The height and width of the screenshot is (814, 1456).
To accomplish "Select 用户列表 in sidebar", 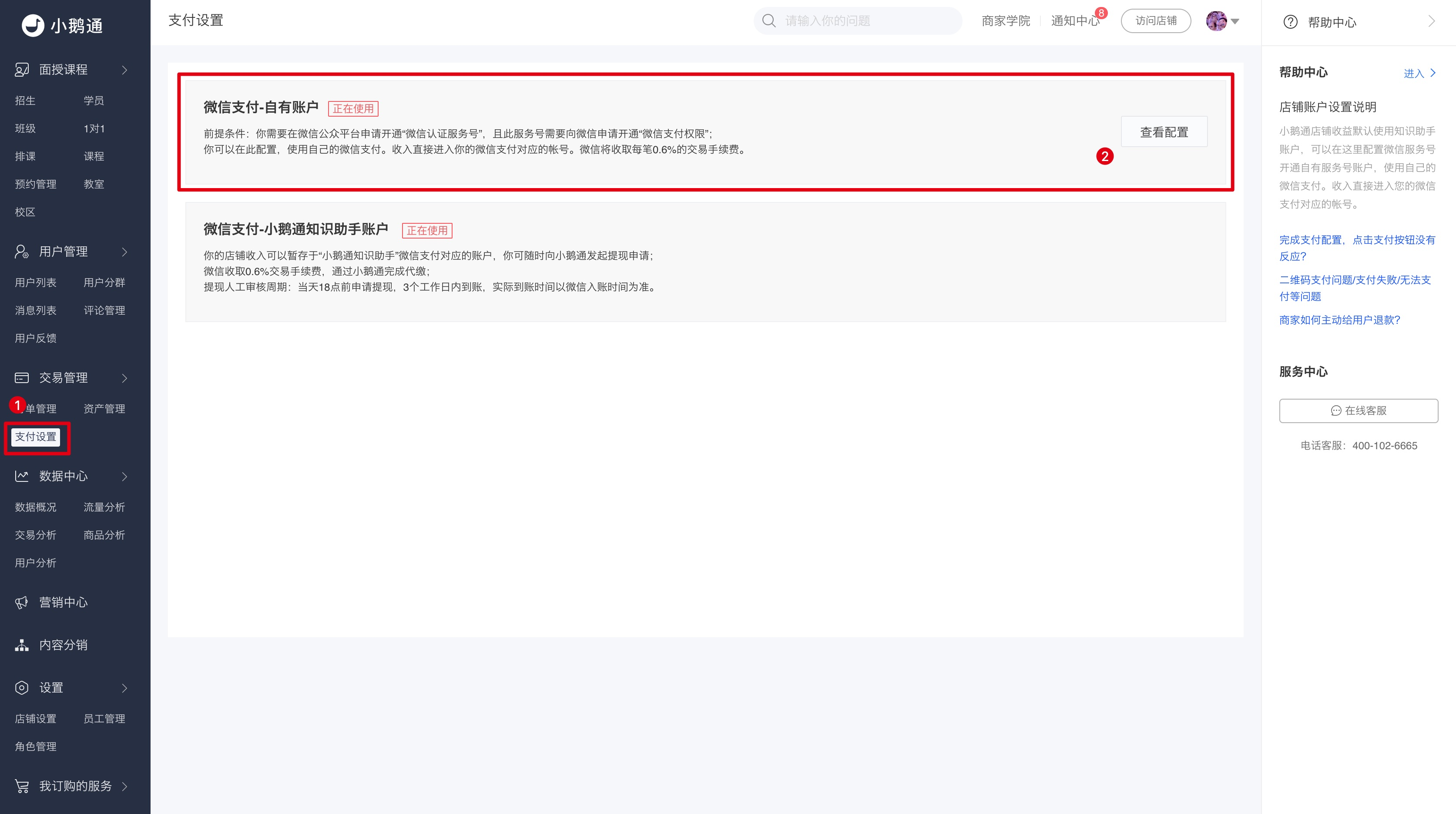I will 36,283.
